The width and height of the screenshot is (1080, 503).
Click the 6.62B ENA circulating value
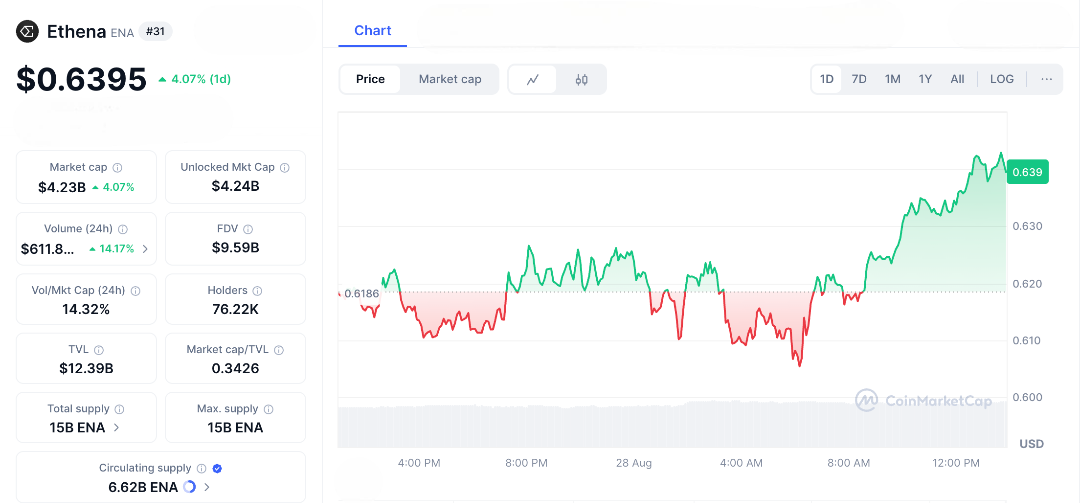coord(143,487)
